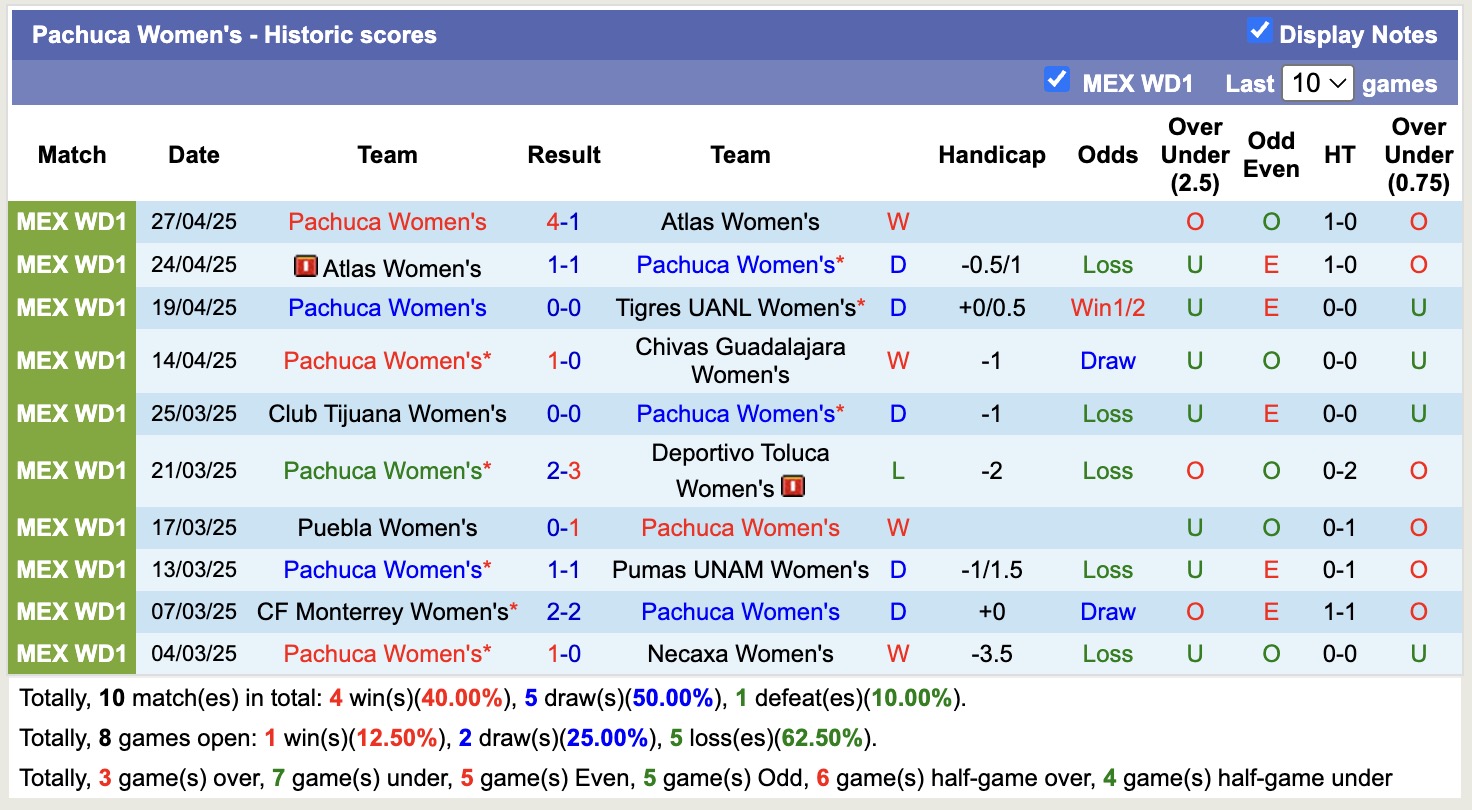Select Necaxa Women's team link
Viewport: 1472px width, 810px height.
[x=740, y=654]
